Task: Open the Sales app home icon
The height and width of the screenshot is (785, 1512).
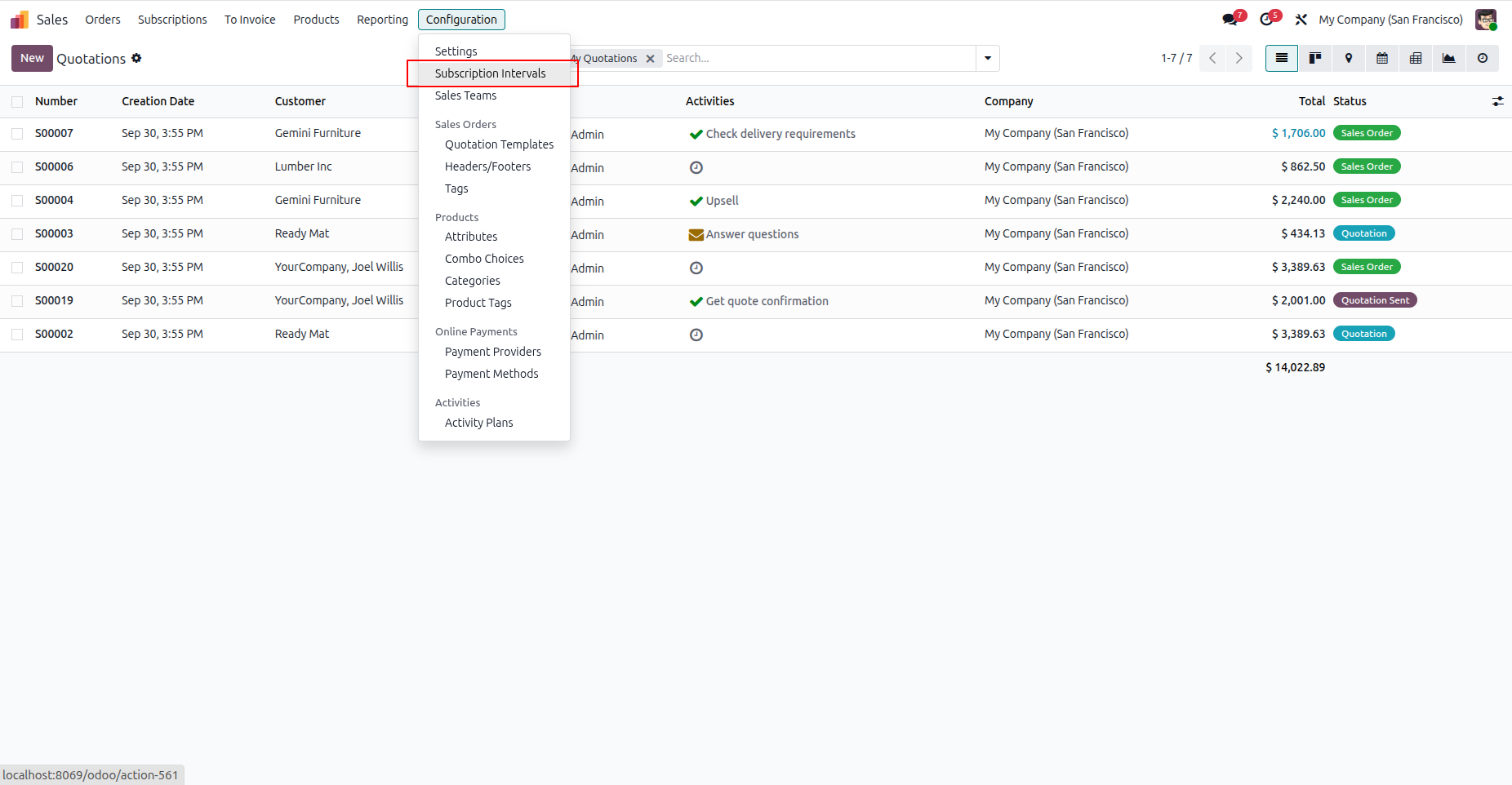Action: pyautogui.click(x=20, y=20)
